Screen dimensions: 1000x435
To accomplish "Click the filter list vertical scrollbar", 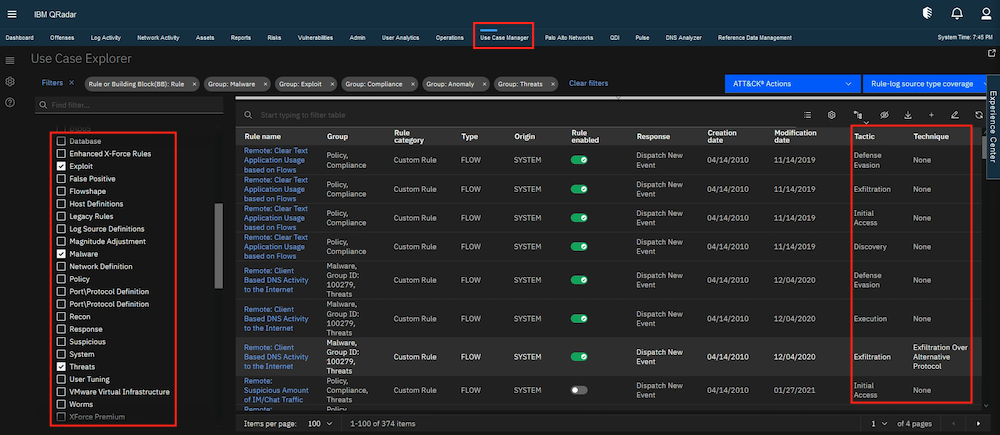I will (219, 246).
